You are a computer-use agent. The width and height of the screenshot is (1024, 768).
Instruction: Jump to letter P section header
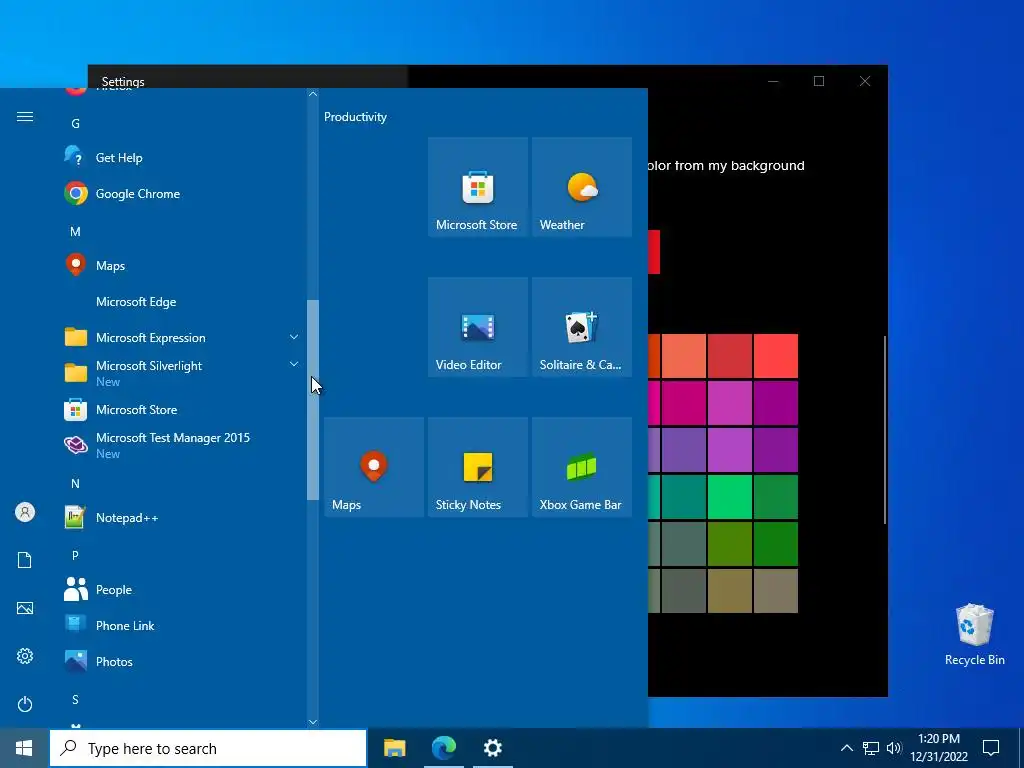point(76,556)
